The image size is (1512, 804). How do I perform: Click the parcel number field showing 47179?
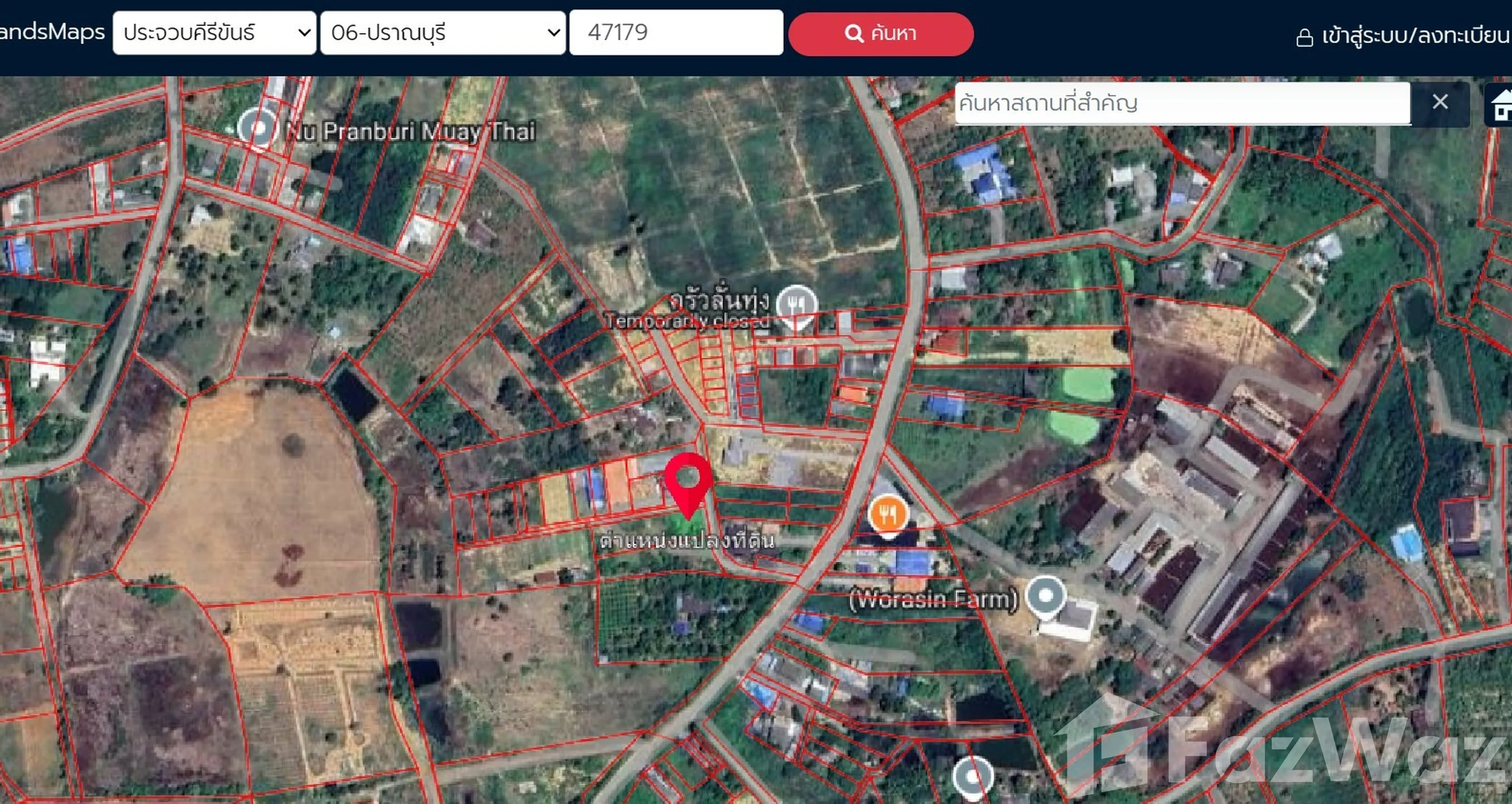point(675,33)
